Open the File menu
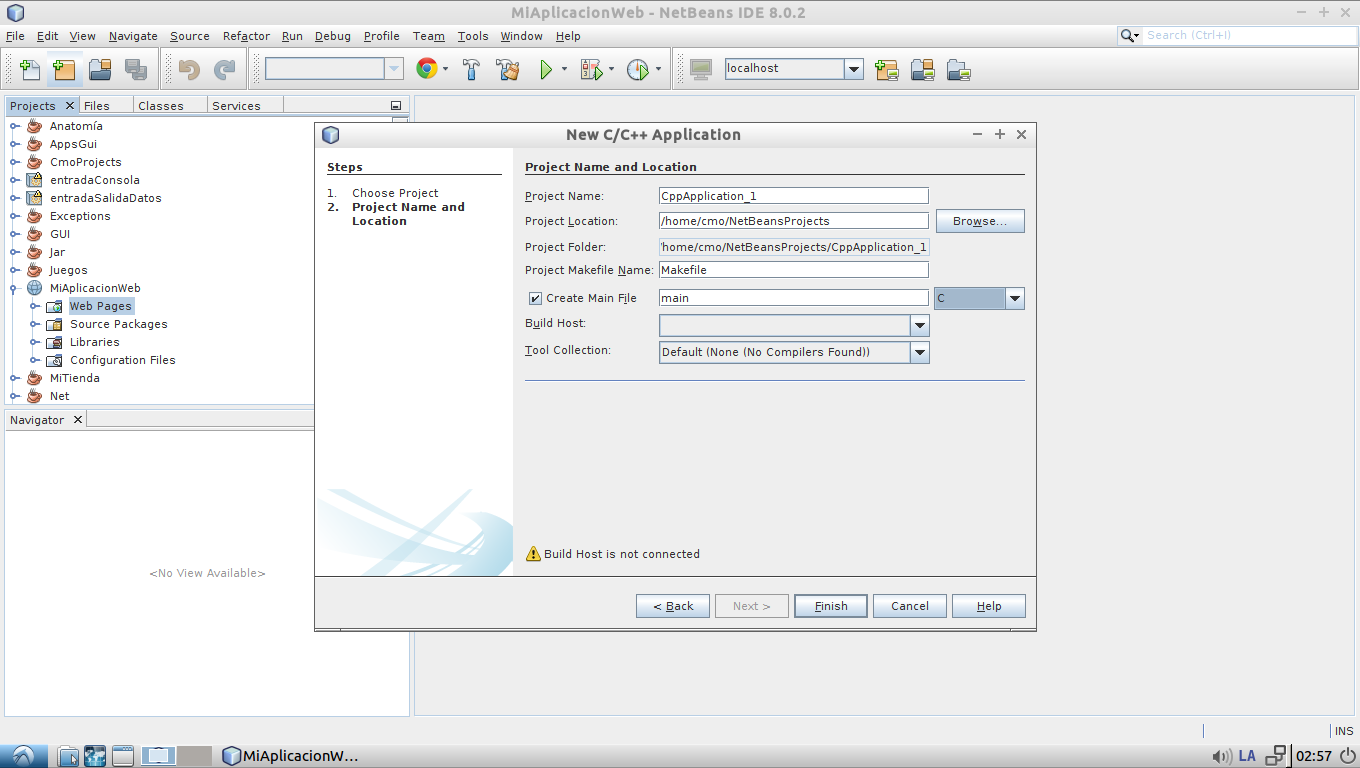 pos(15,36)
